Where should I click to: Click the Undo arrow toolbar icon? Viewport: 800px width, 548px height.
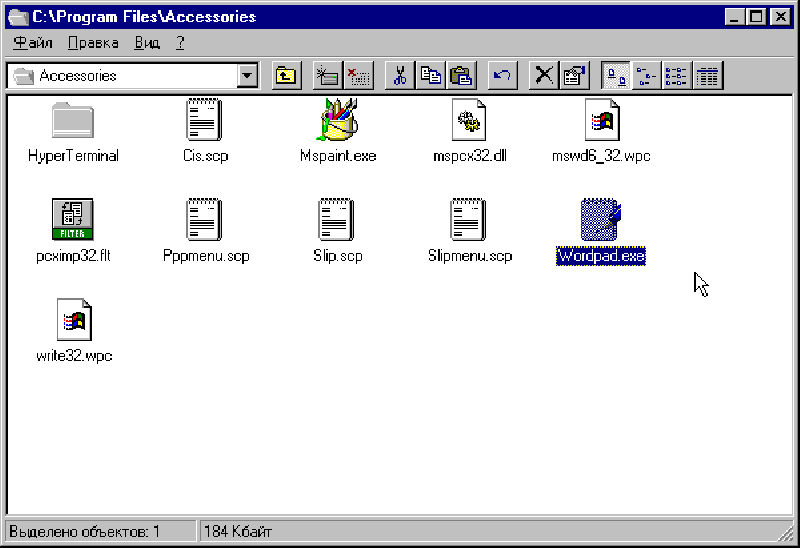[503, 76]
